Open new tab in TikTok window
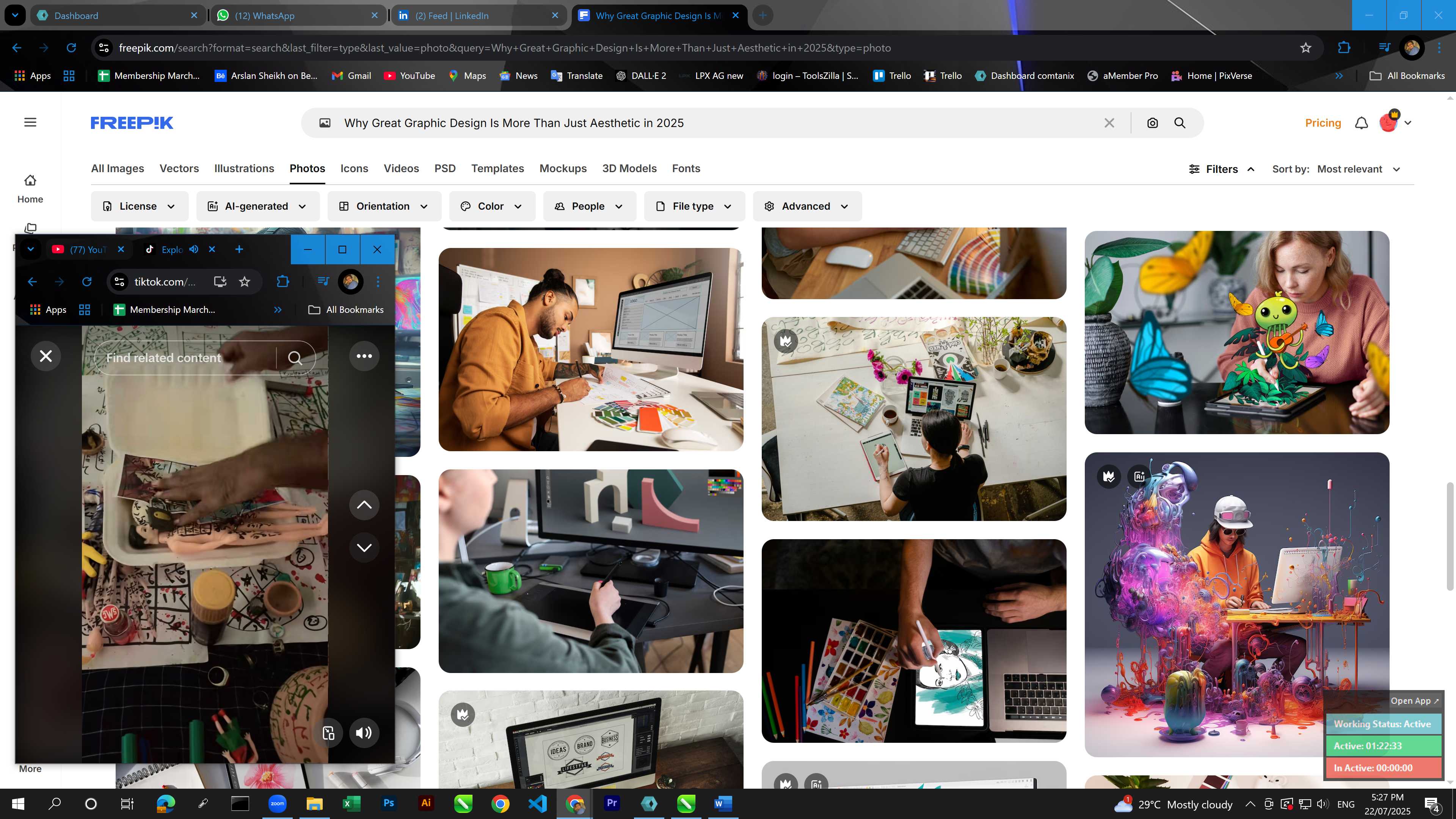Screen dimensions: 1456x819 (x=239, y=249)
